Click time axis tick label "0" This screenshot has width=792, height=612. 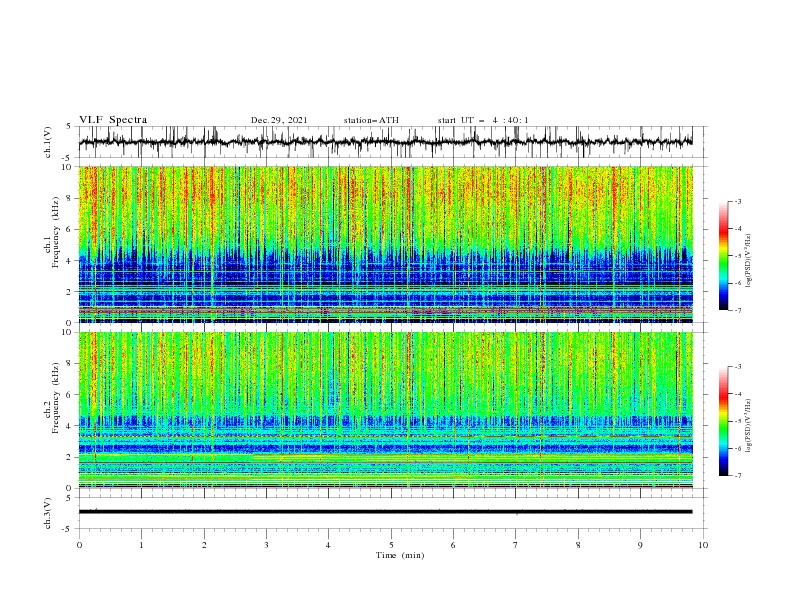pyautogui.click(x=79, y=545)
